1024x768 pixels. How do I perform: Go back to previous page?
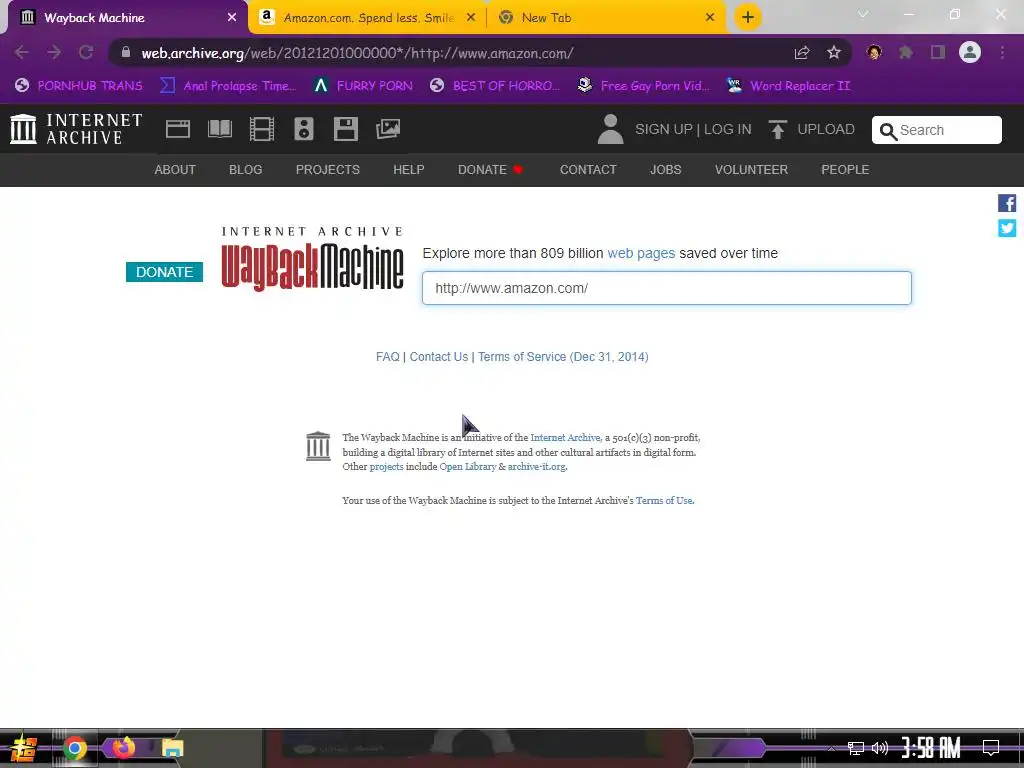[22, 52]
